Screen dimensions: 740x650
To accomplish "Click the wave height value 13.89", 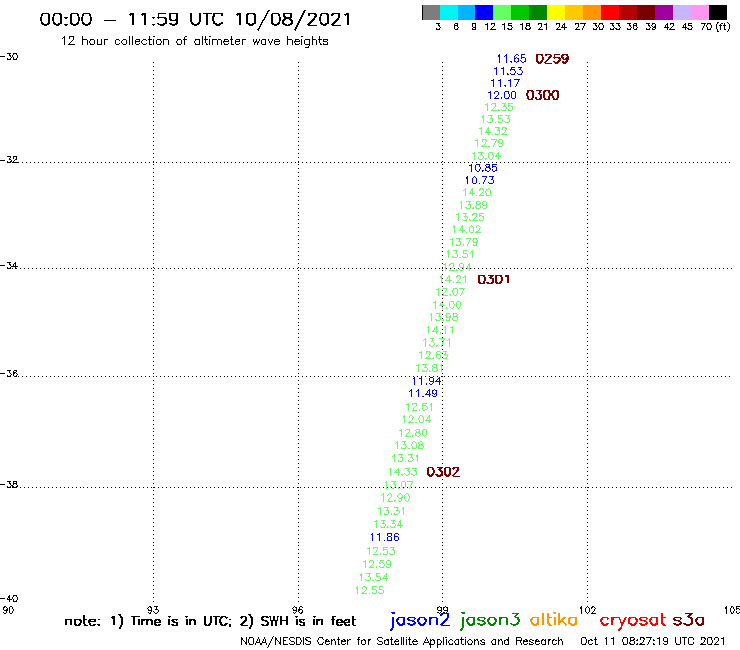I will [x=473, y=205].
